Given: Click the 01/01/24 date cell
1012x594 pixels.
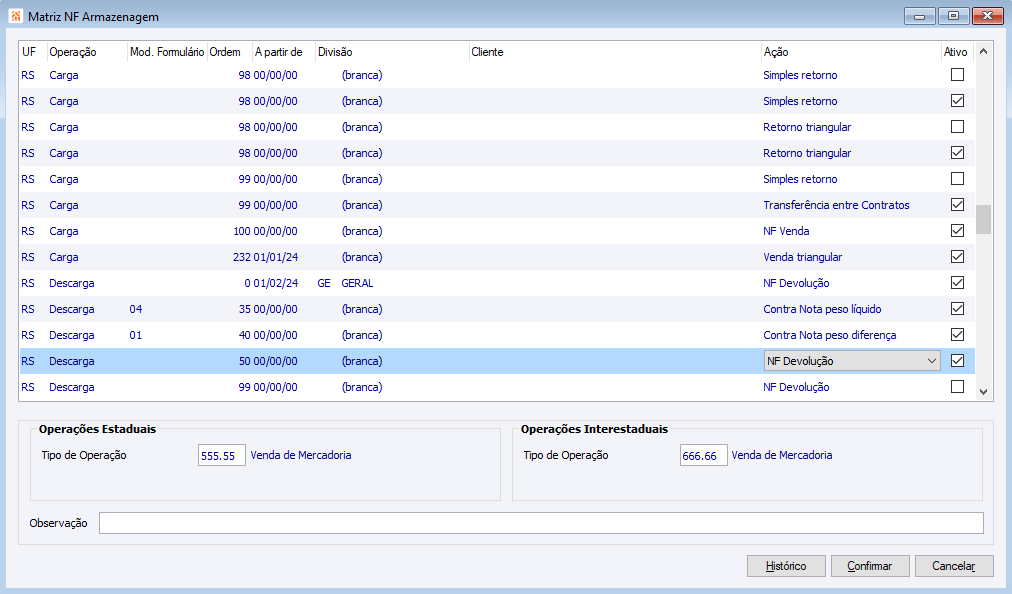Looking at the screenshot, I should (276, 257).
